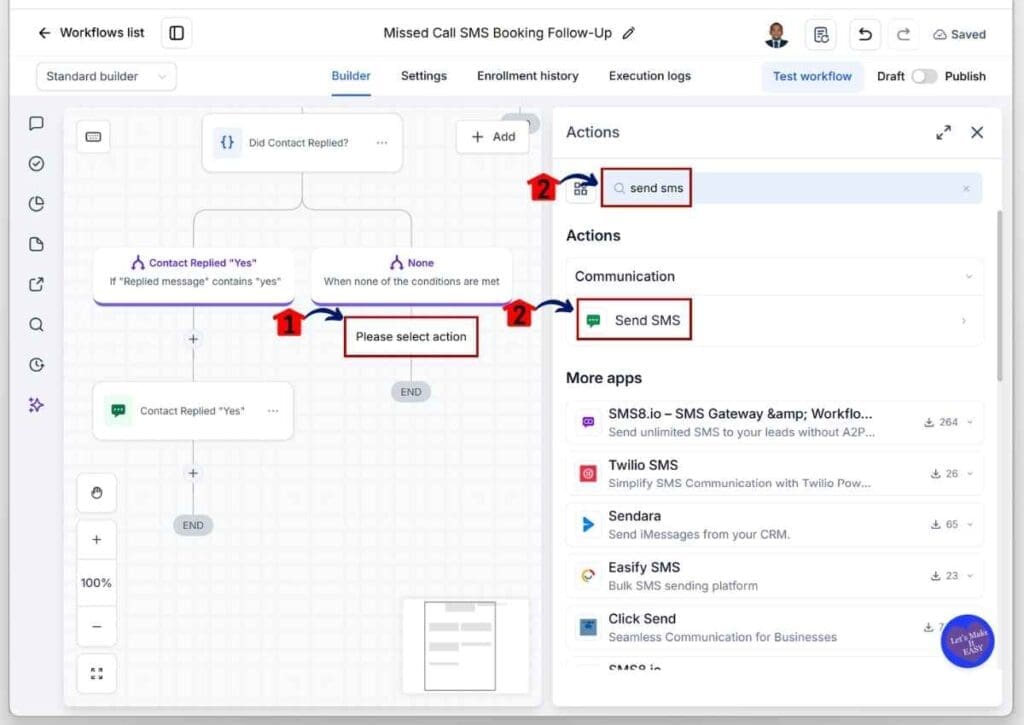The height and width of the screenshot is (725, 1024).
Task: Open the notes icon beside the avatar
Action: 821,34
